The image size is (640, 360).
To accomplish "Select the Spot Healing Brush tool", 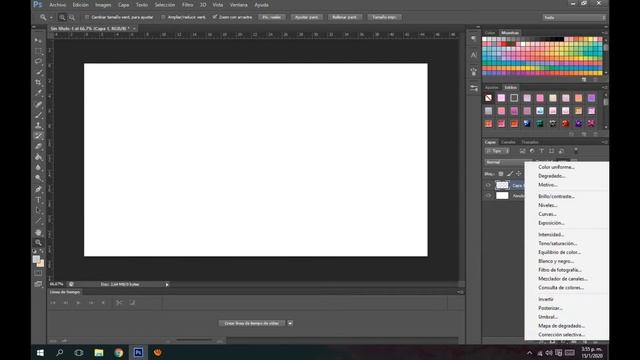I will coord(38,104).
